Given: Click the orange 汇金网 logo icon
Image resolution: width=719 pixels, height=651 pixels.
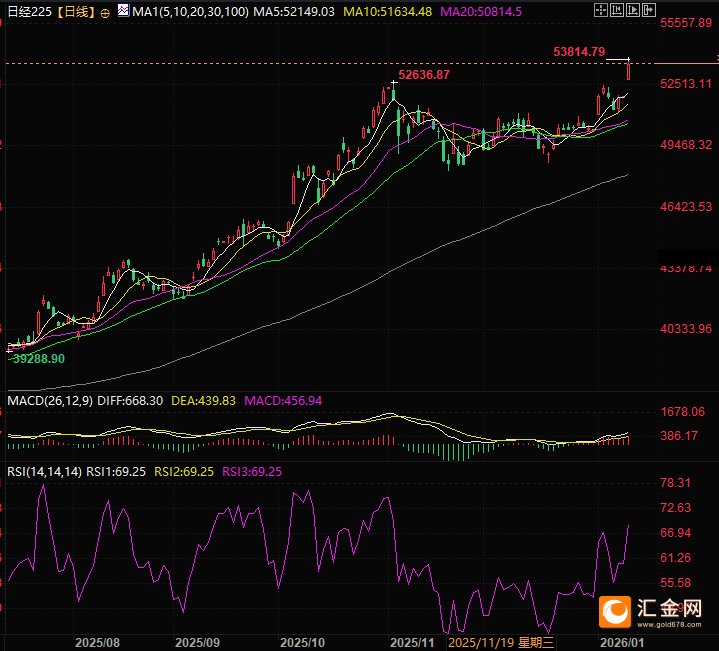Looking at the screenshot, I should 613,610.
